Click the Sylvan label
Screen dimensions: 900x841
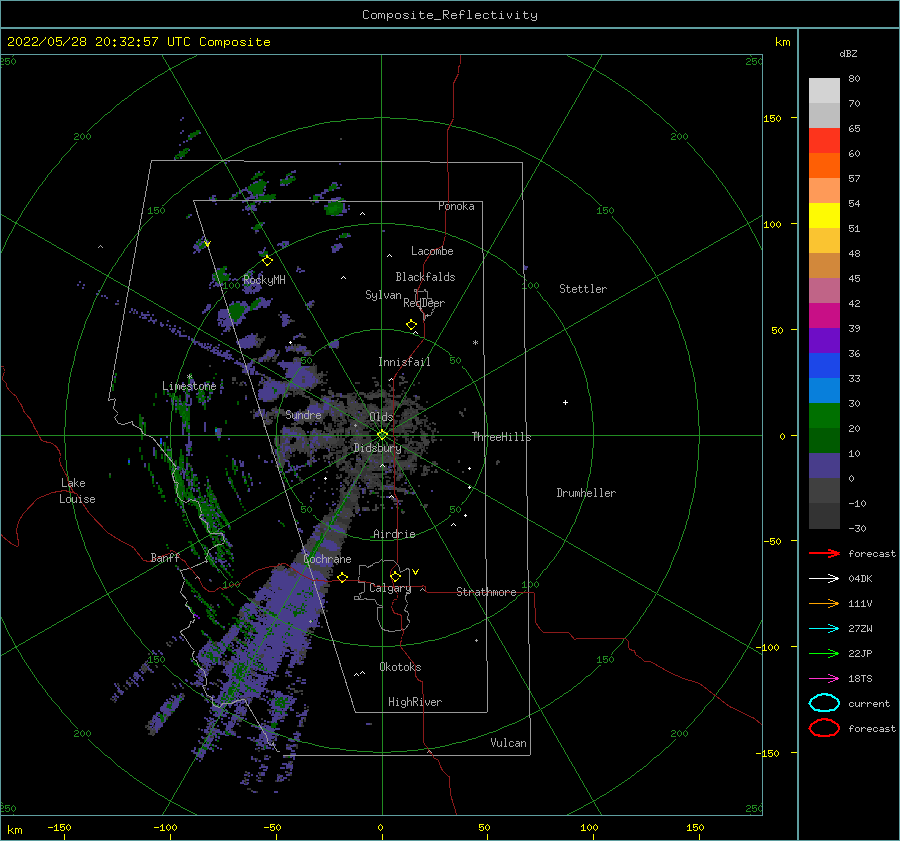[x=383, y=295]
